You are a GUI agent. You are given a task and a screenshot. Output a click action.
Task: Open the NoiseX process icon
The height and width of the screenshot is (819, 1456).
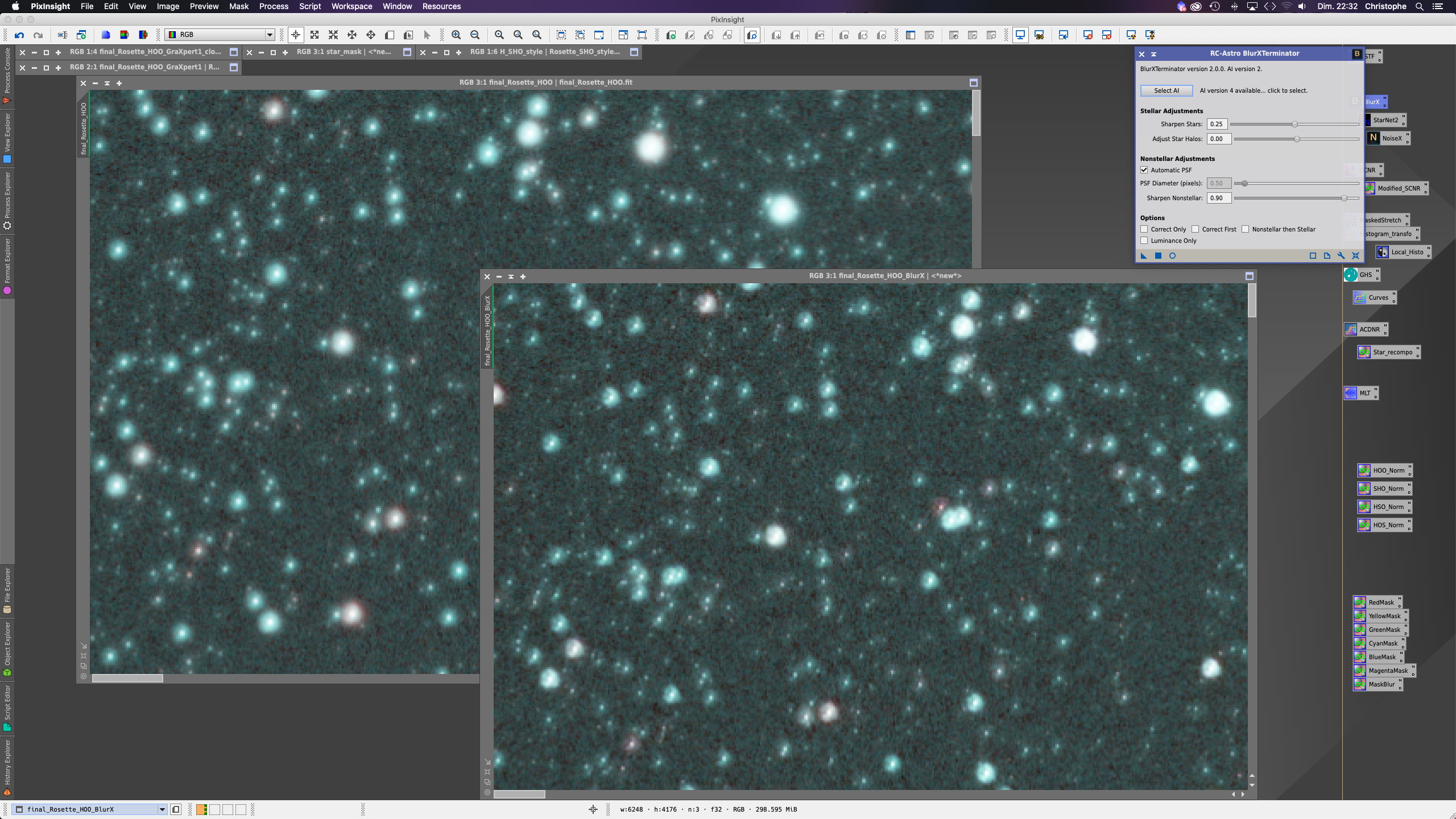(1391, 138)
